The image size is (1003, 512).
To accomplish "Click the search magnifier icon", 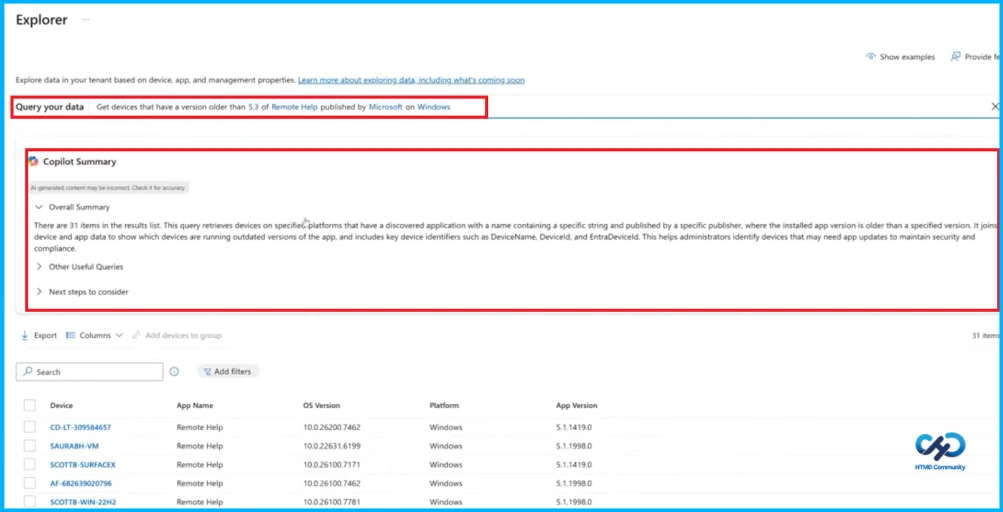I will (x=28, y=372).
